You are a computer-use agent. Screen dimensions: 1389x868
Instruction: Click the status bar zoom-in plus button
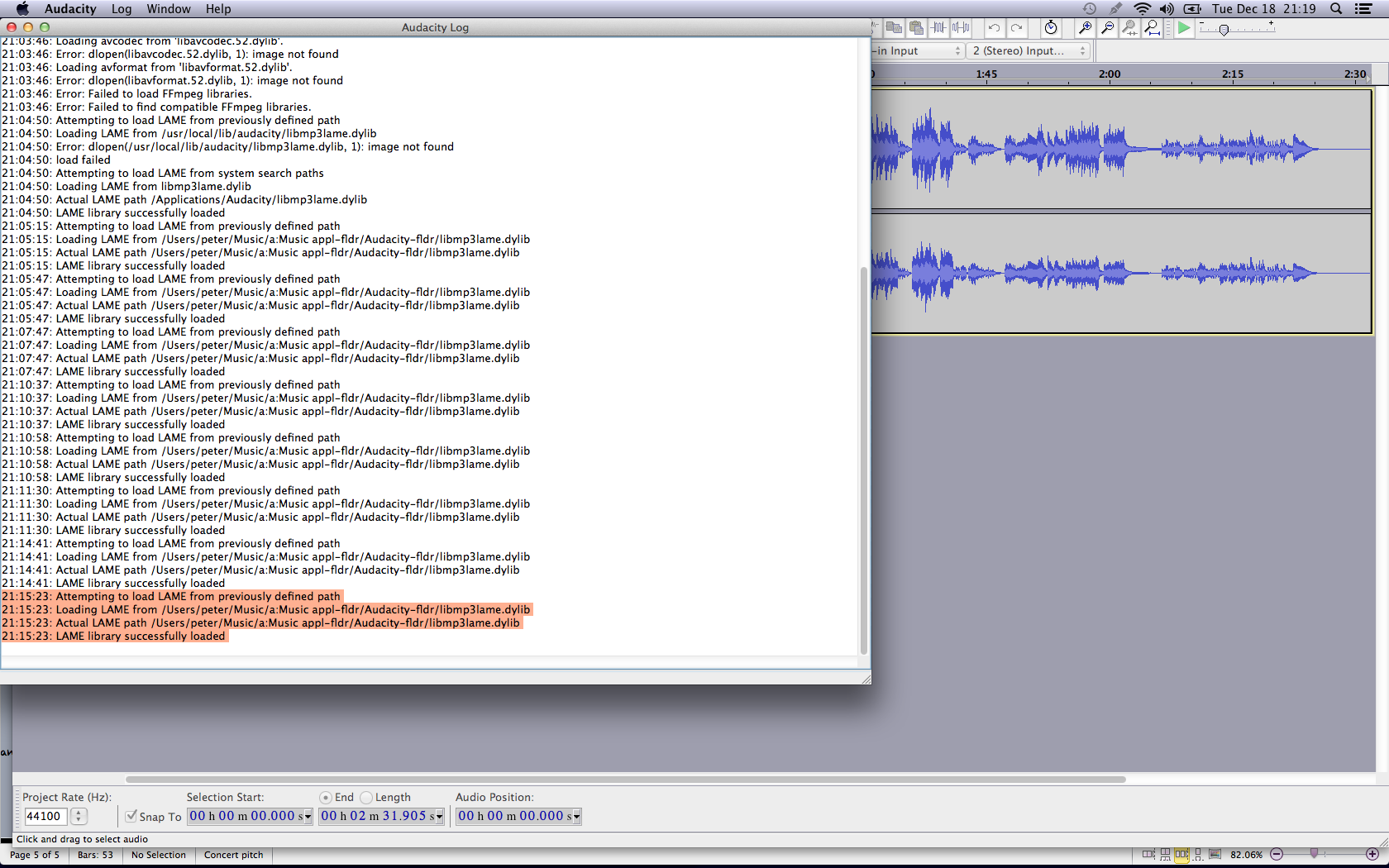click(1372, 854)
